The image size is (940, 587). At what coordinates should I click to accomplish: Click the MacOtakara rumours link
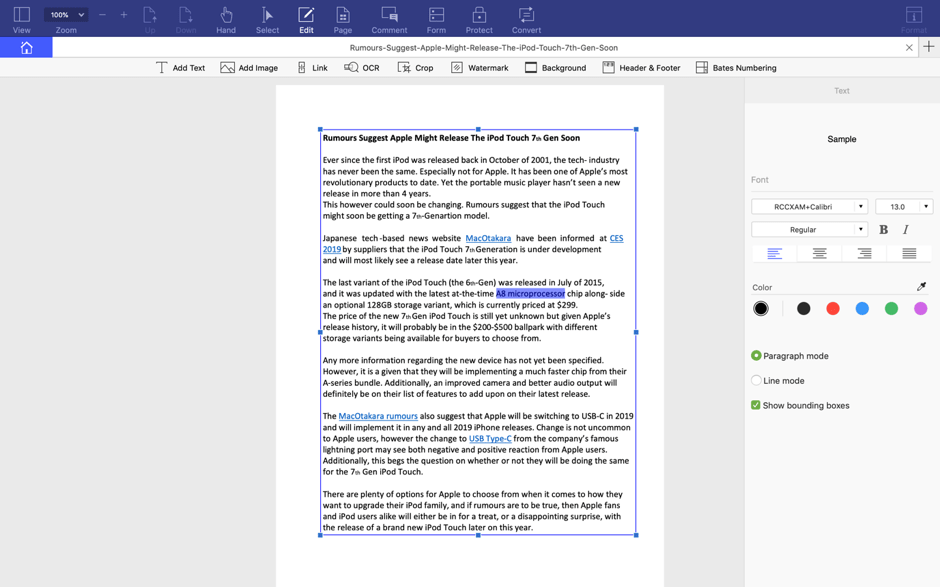tap(378, 416)
